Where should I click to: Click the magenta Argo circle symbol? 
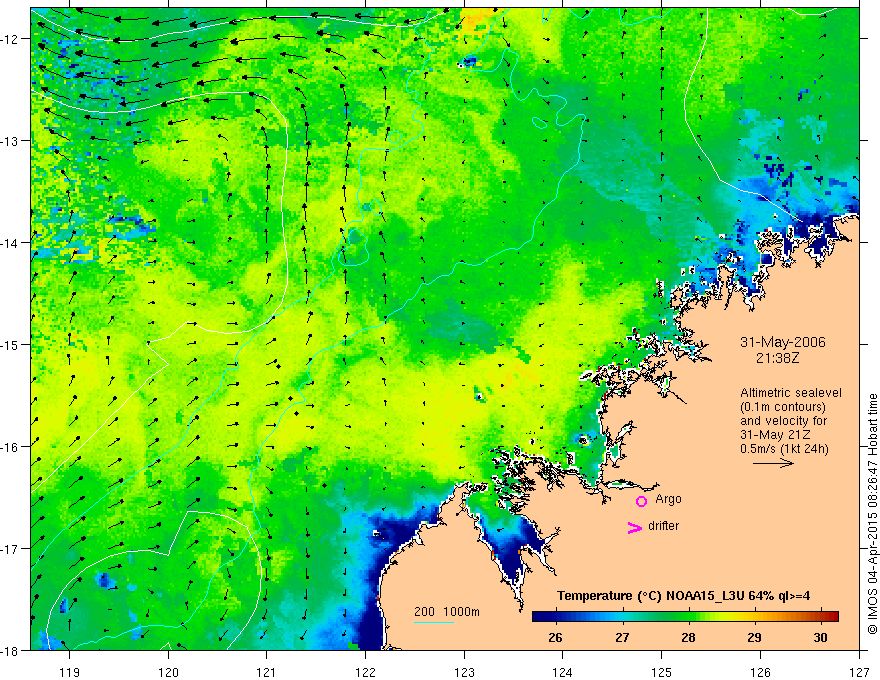tap(641, 501)
